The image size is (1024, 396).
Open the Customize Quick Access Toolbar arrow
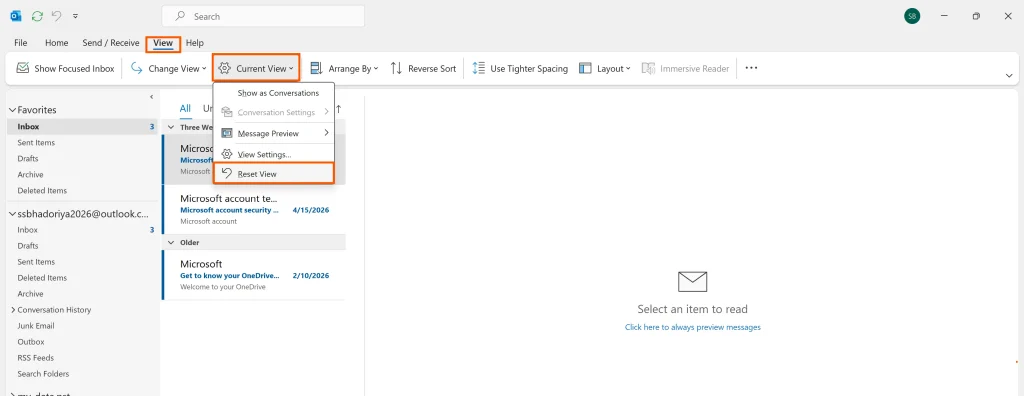point(76,16)
